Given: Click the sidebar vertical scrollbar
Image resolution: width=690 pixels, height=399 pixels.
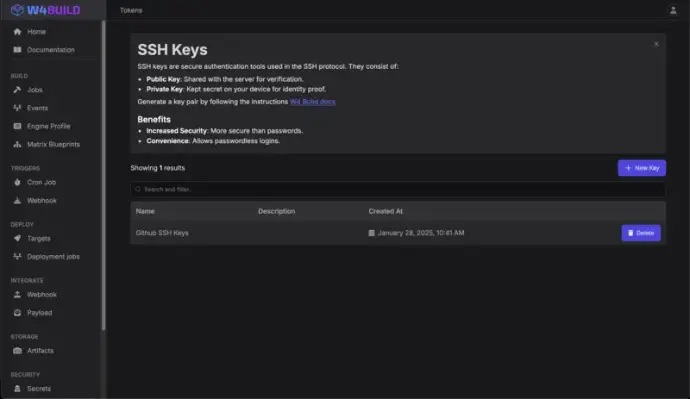Looking at the screenshot, I should 103,176.
